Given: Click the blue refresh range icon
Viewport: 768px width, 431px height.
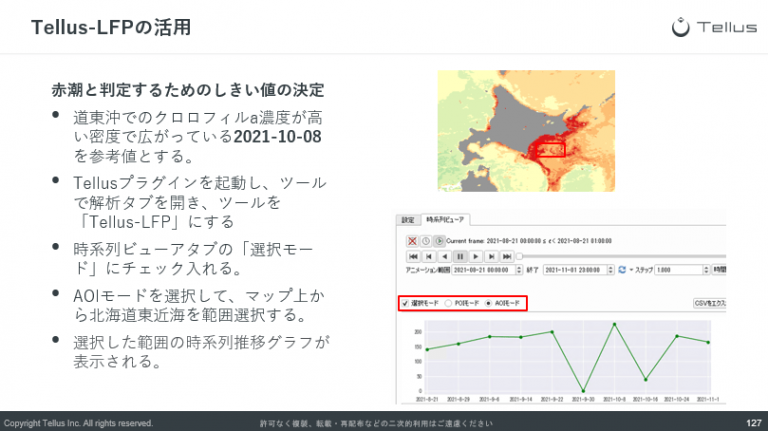Looking at the screenshot, I should point(622,270).
